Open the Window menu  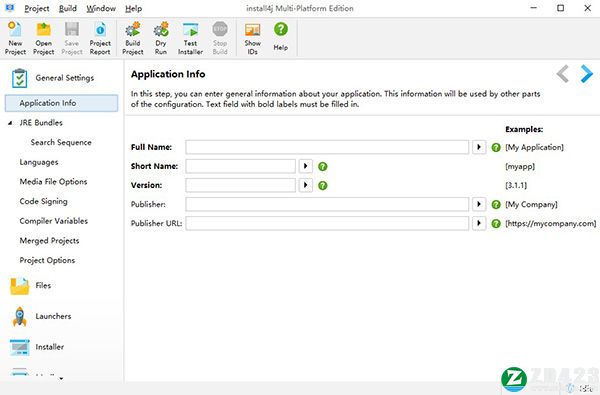[101, 8]
